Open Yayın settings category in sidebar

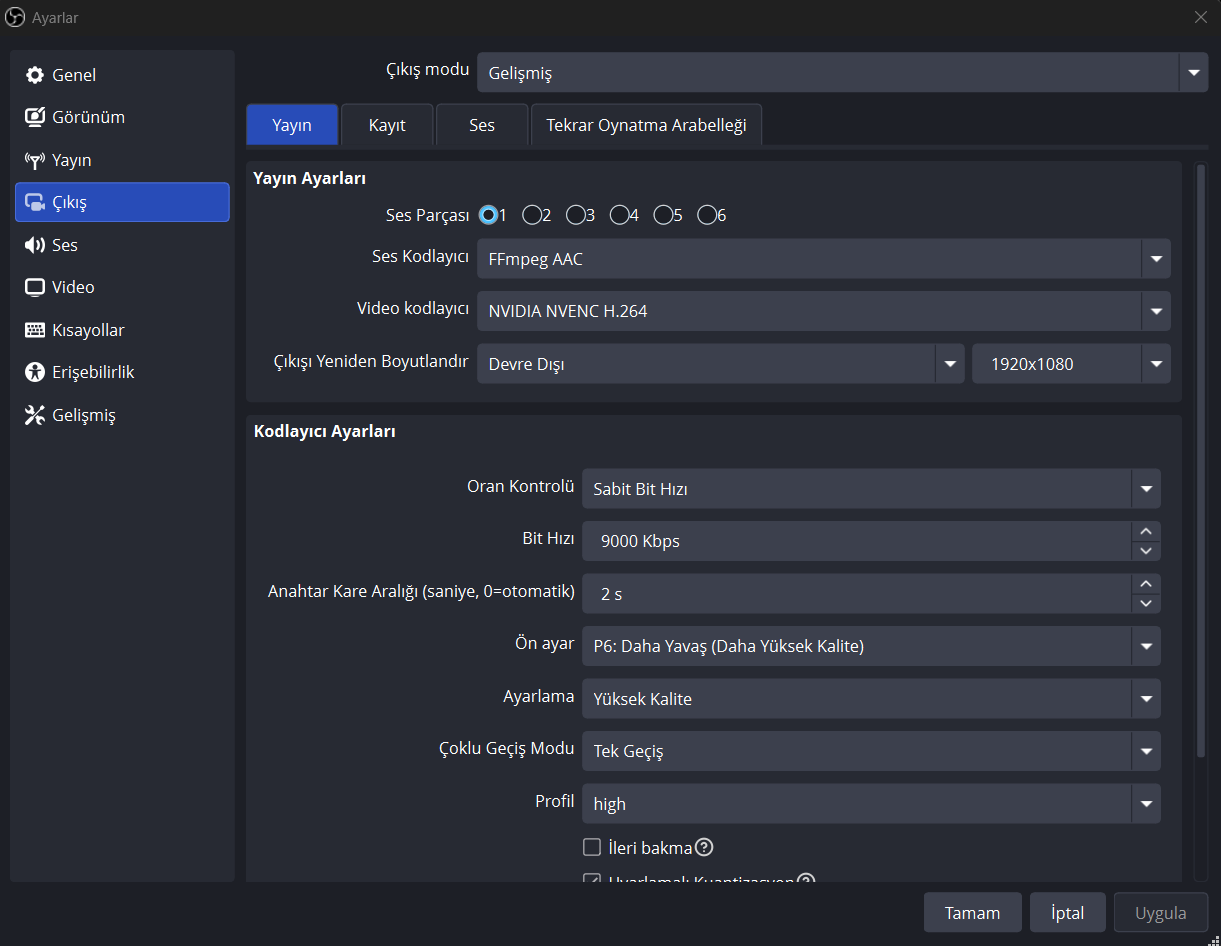pos(122,160)
